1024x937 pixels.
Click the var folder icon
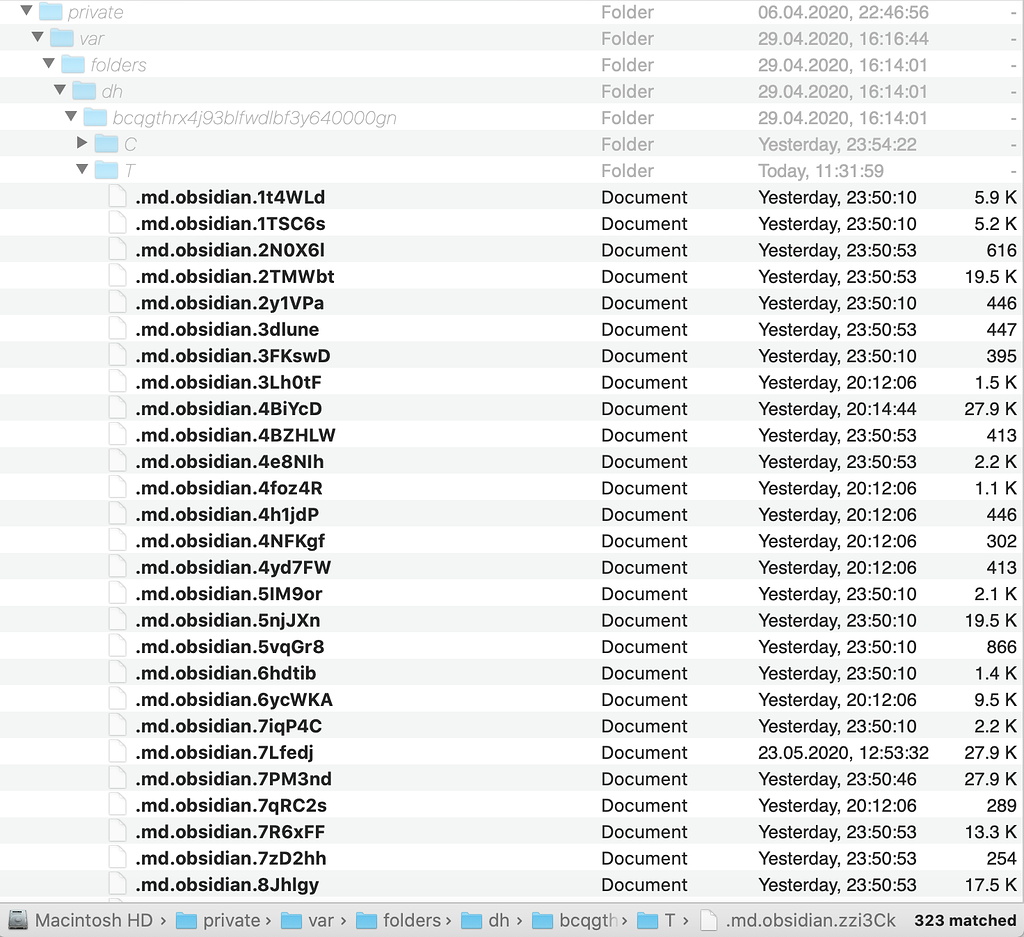pyautogui.click(x=62, y=38)
